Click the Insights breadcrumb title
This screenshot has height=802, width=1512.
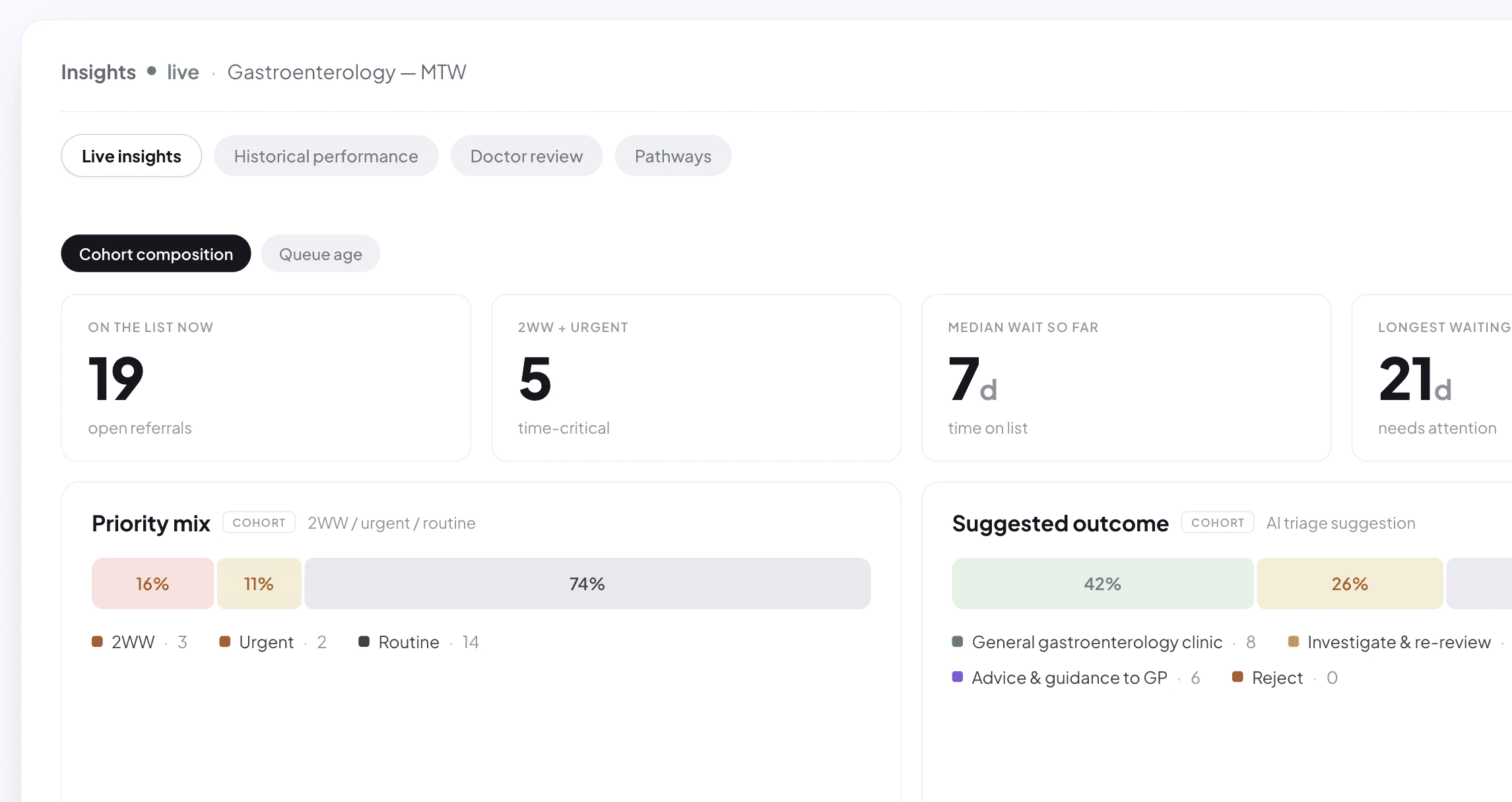[98, 72]
